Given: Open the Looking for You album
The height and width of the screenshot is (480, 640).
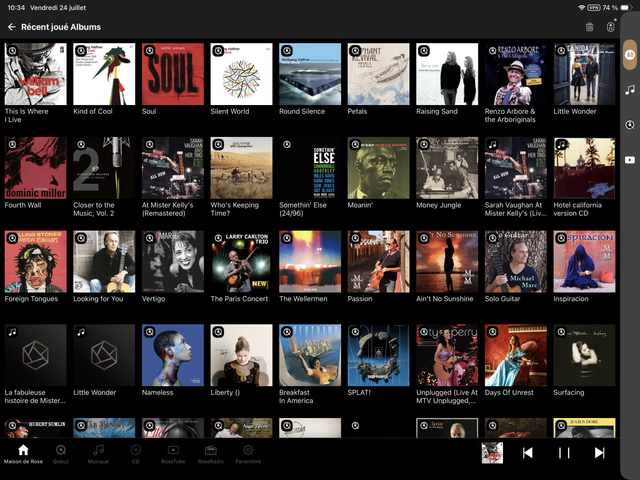Looking at the screenshot, I should pos(104,261).
